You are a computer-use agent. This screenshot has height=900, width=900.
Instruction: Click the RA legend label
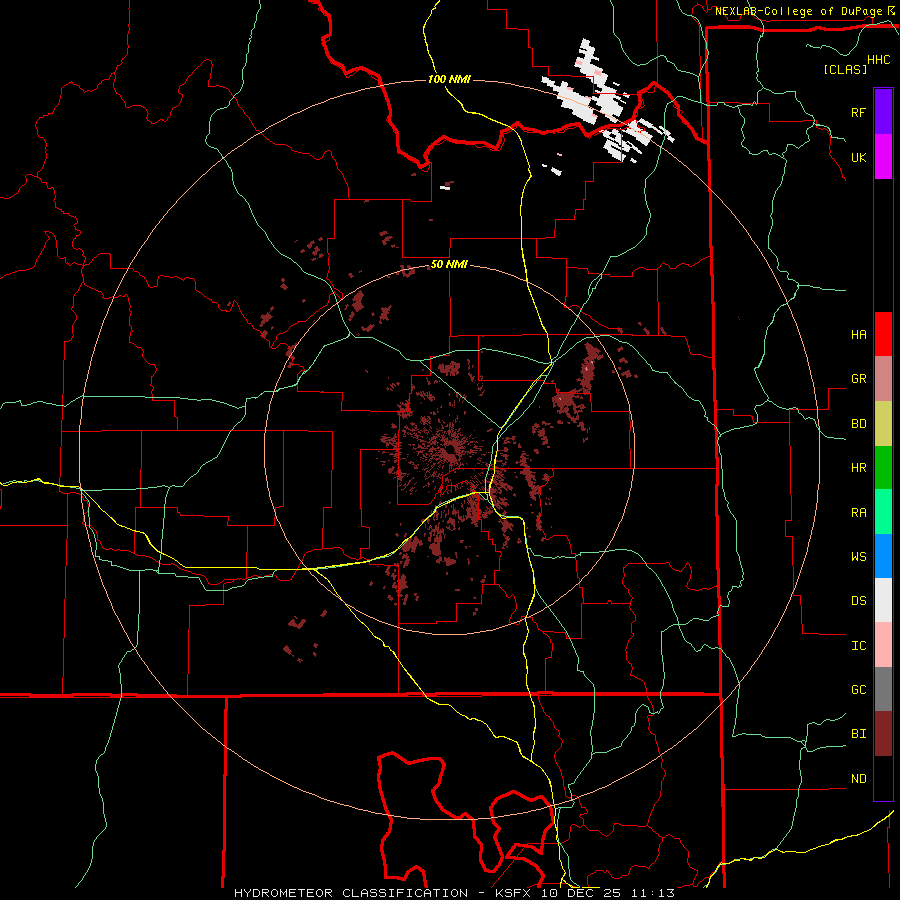click(x=858, y=513)
